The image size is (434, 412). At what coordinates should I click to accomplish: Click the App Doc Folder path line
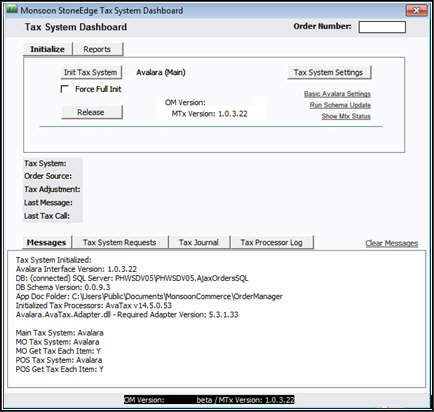(149, 296)
